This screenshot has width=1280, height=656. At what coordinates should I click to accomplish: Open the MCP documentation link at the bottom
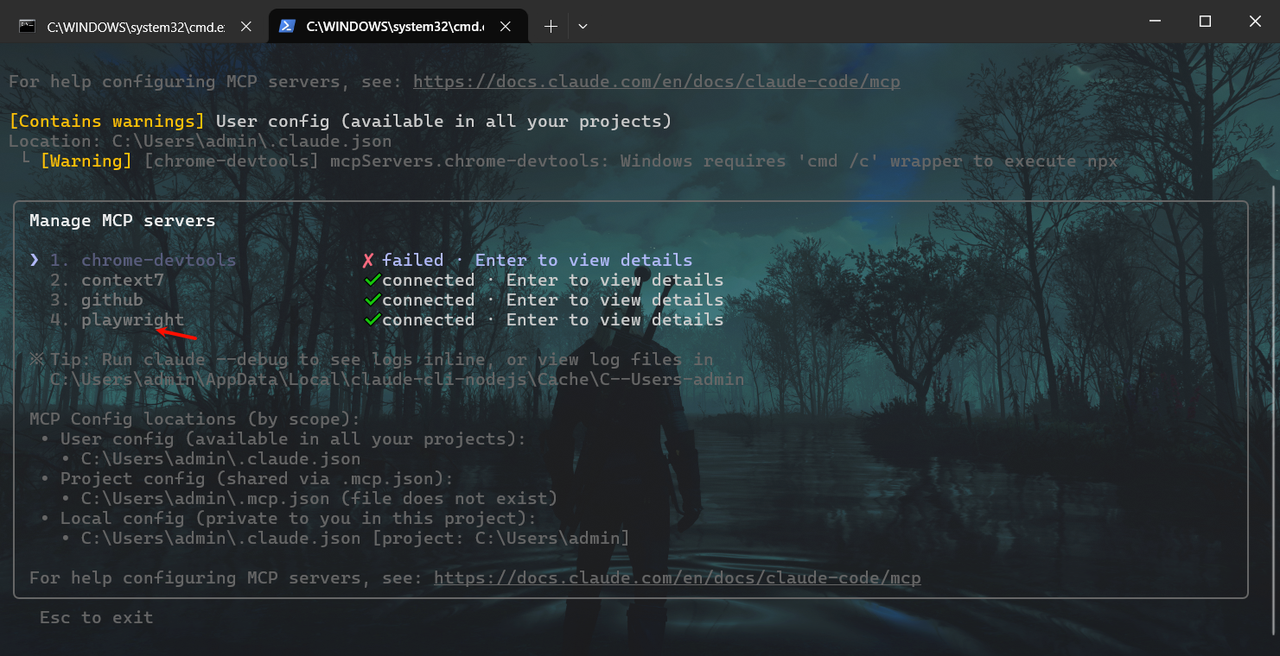pyautogui.click(x=678, y=578)
